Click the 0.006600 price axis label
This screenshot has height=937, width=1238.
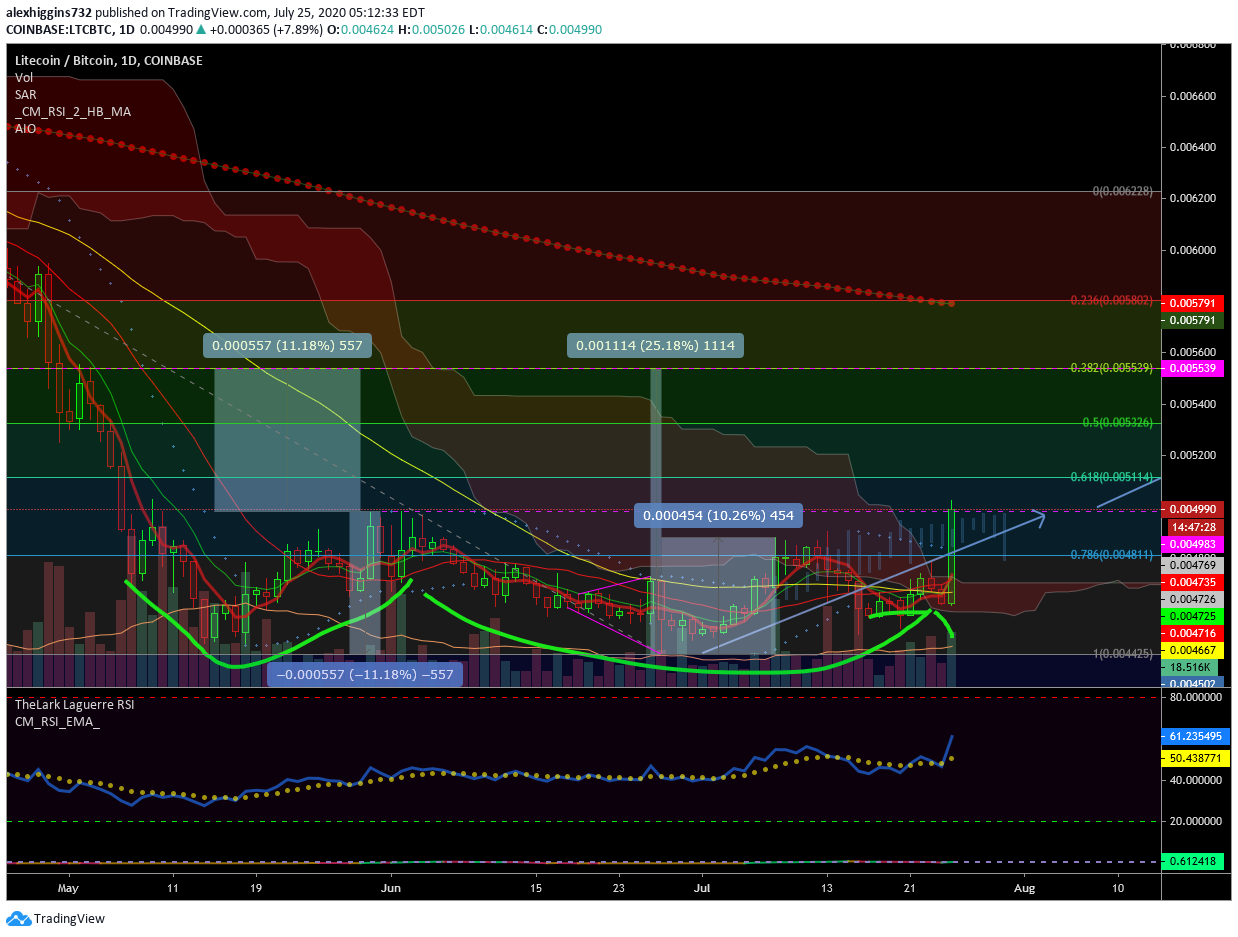click(1192, 96)
